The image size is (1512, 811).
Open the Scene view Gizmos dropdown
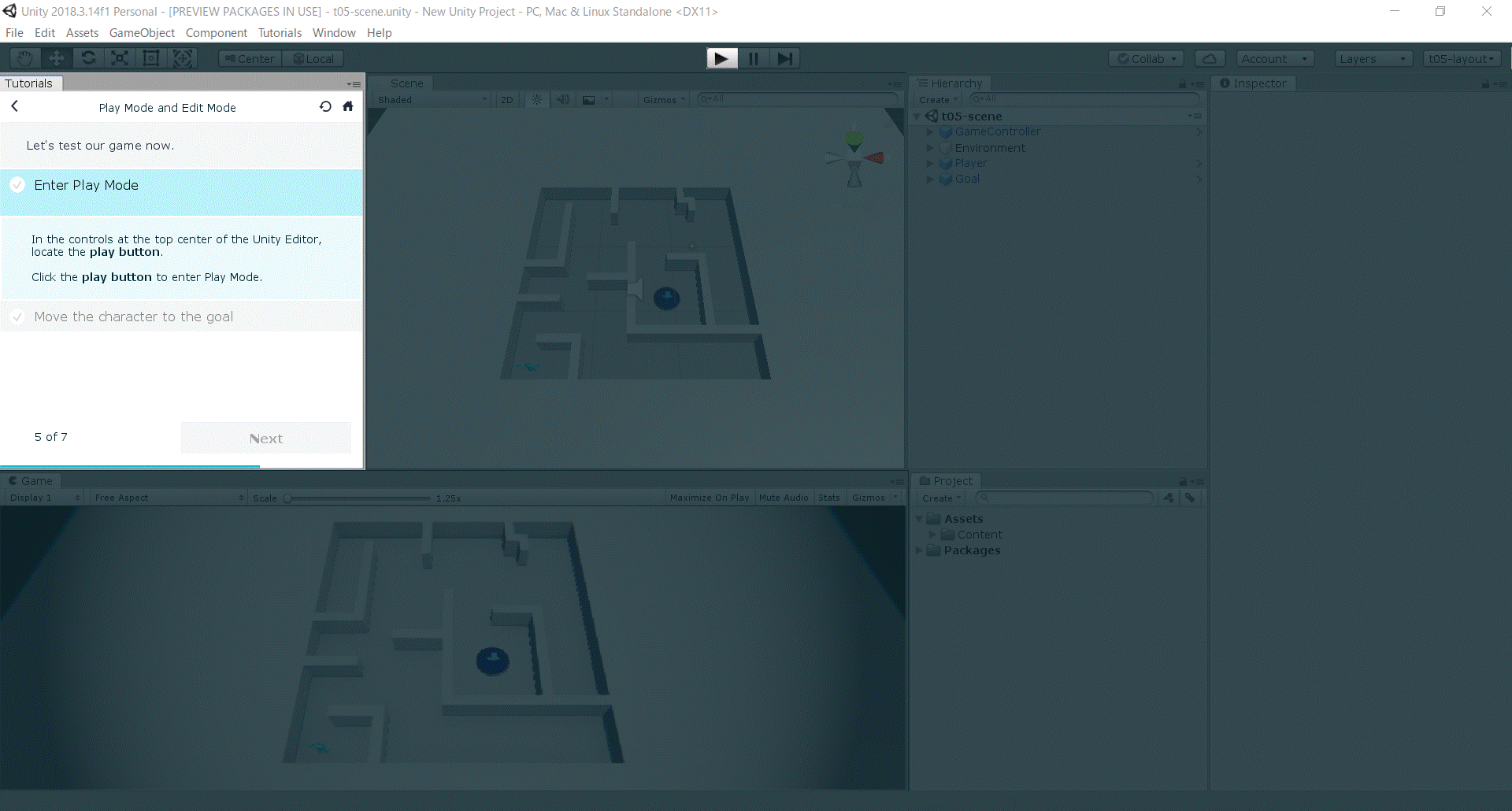(664, 99)
